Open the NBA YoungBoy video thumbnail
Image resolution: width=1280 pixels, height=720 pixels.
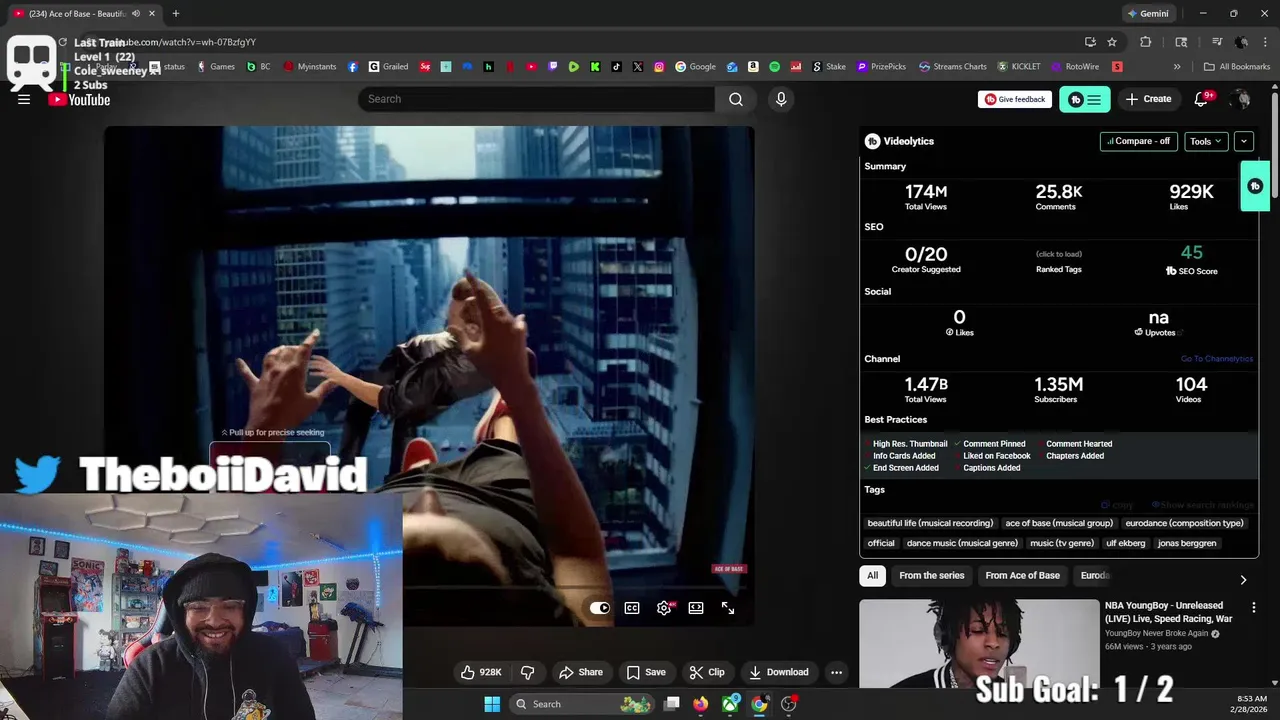pyautogui.click(x=979, y=644)
